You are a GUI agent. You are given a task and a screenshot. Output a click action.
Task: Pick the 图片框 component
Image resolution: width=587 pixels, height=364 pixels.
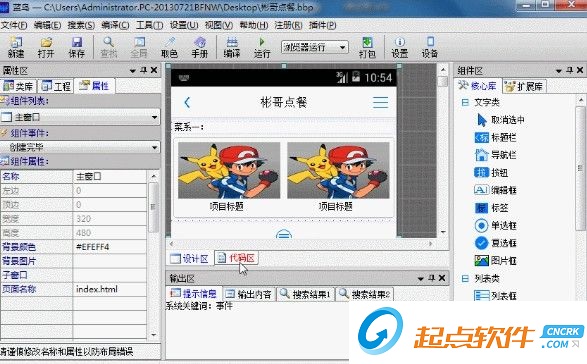496,260
